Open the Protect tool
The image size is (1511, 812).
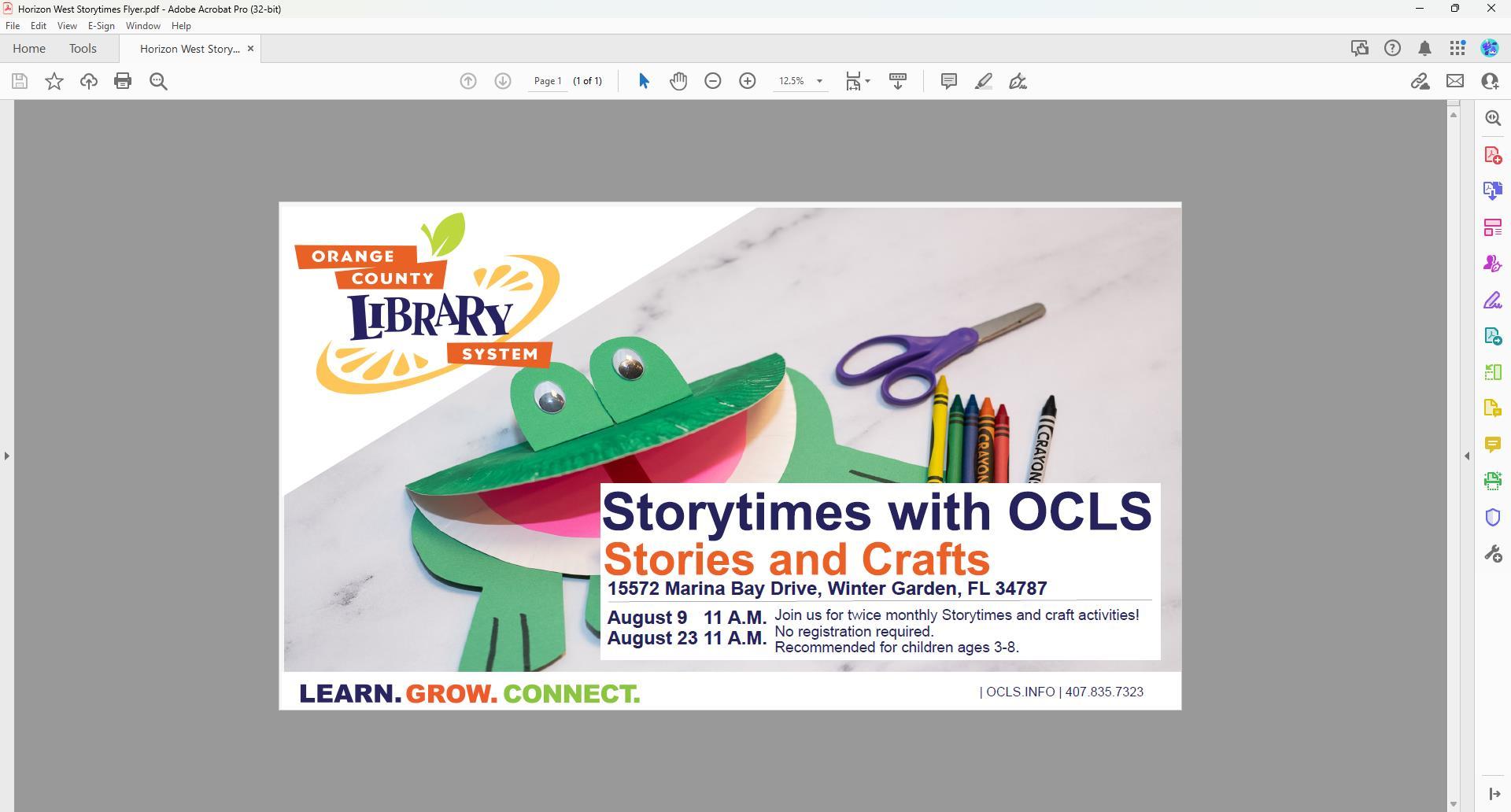coord(1493,517)
